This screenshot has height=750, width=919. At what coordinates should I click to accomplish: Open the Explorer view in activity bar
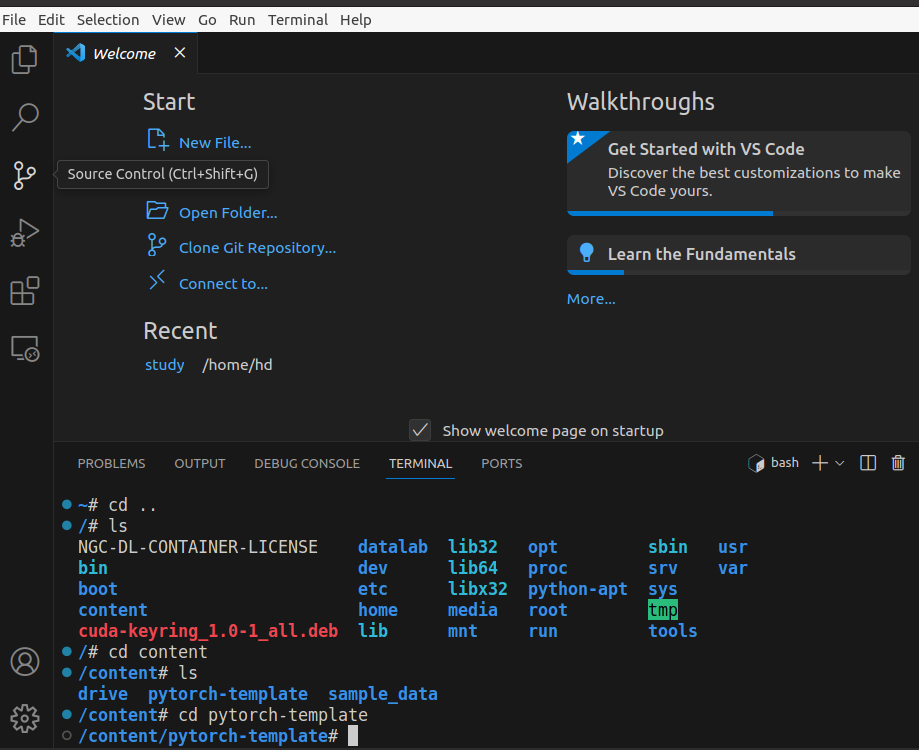coord(25,60)
